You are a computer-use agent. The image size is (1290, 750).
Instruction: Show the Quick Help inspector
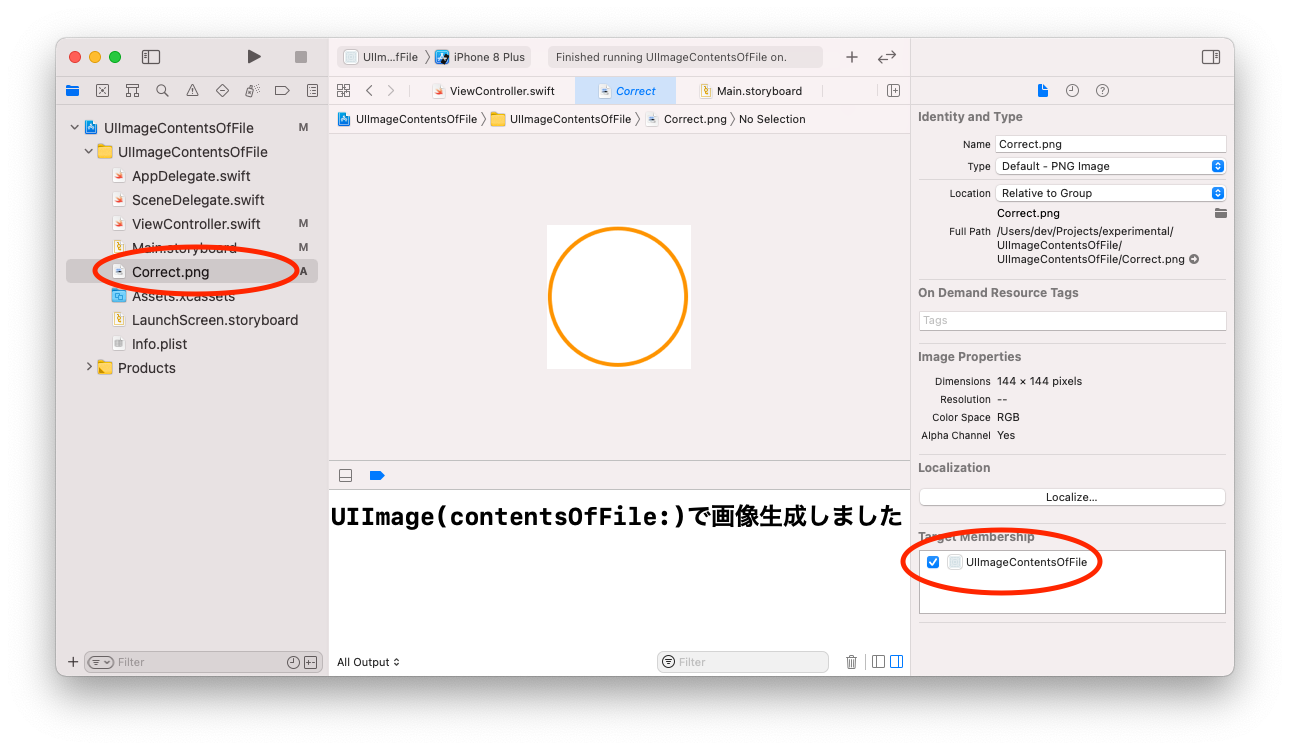[x=1102, y=90]
